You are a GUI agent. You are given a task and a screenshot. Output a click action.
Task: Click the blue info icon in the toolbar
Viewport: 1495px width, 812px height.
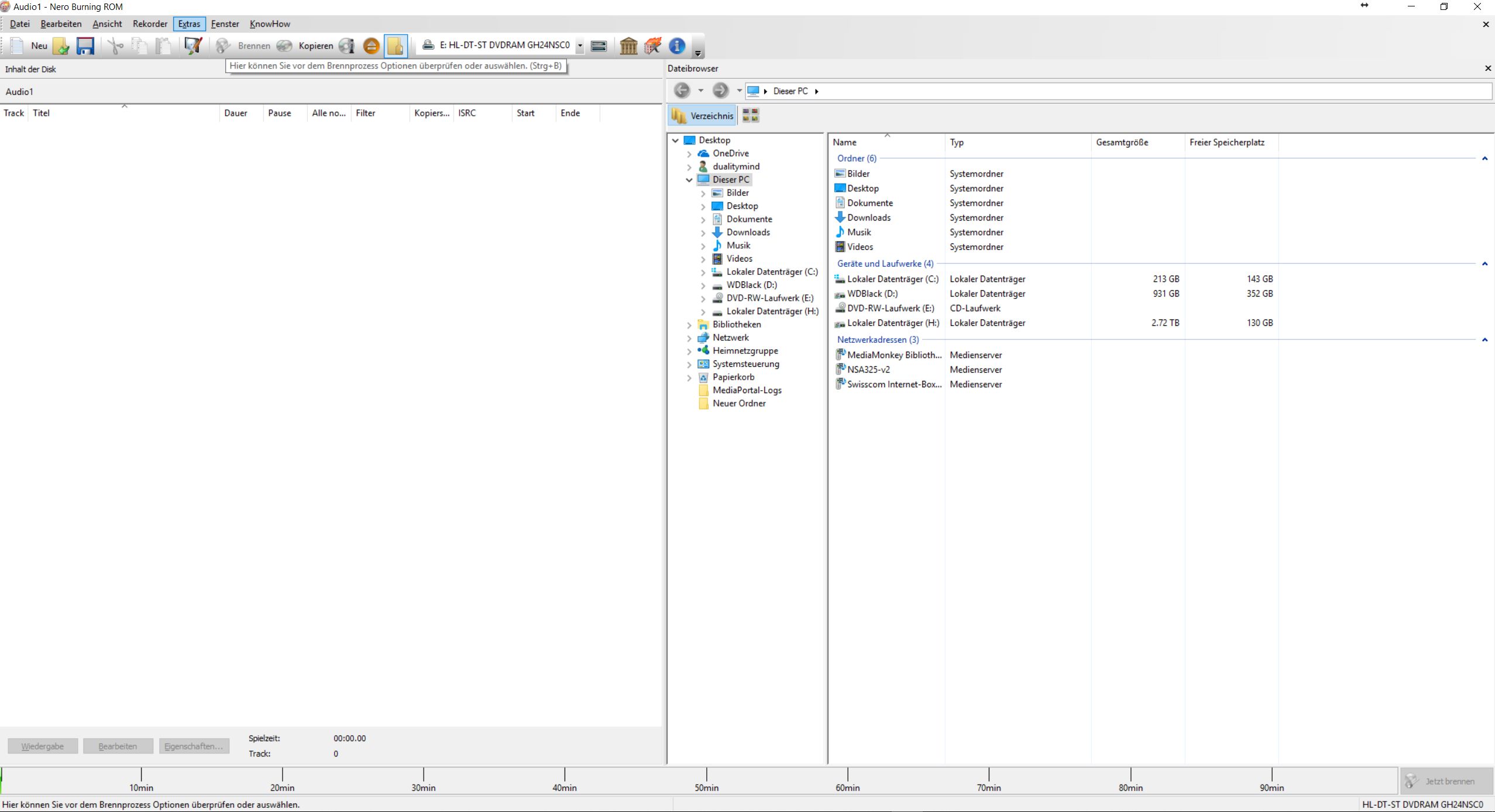tap(677, 46)
